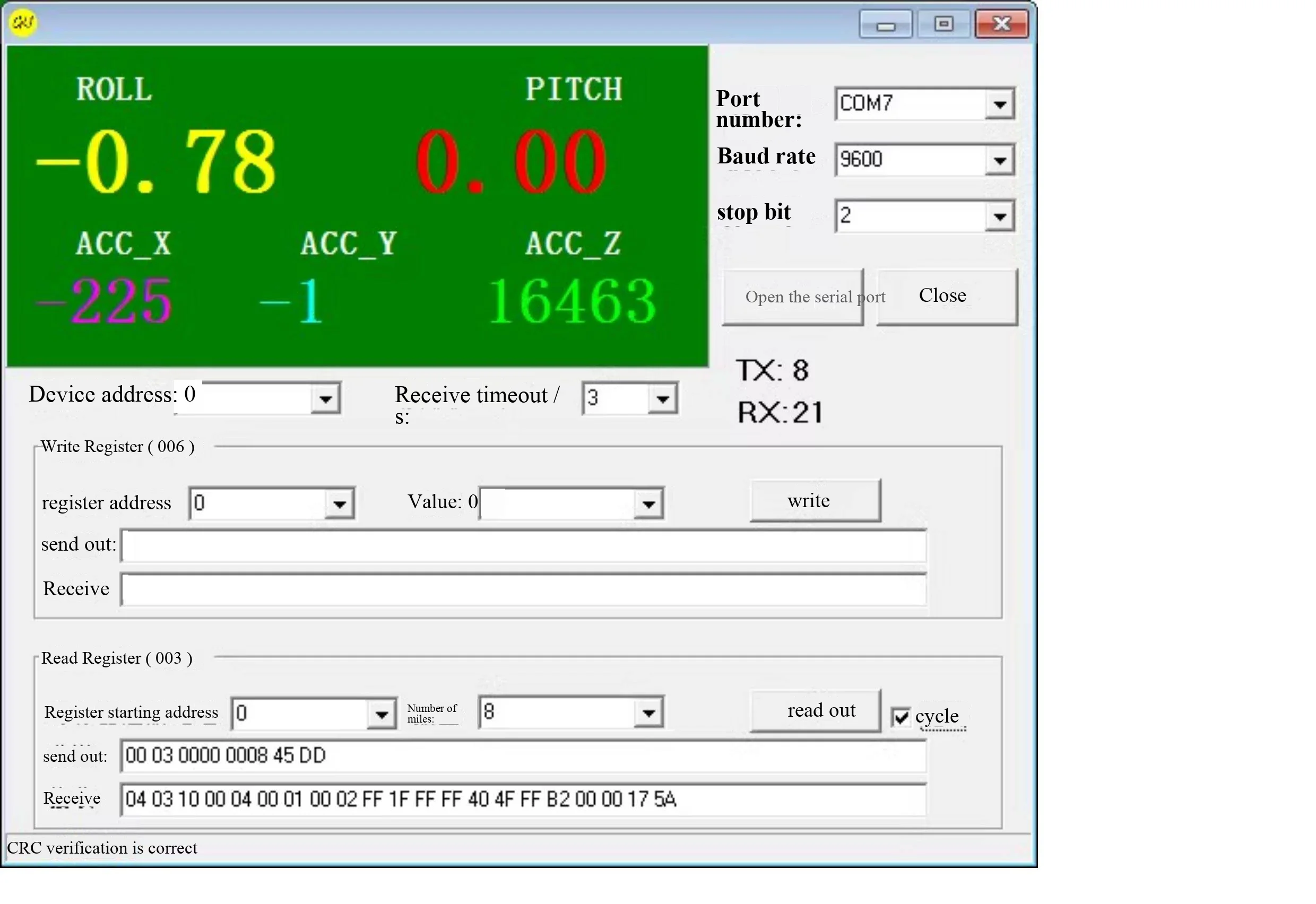
Task: Toggle the cycle checkbox
Action: [x=901, y=717]
